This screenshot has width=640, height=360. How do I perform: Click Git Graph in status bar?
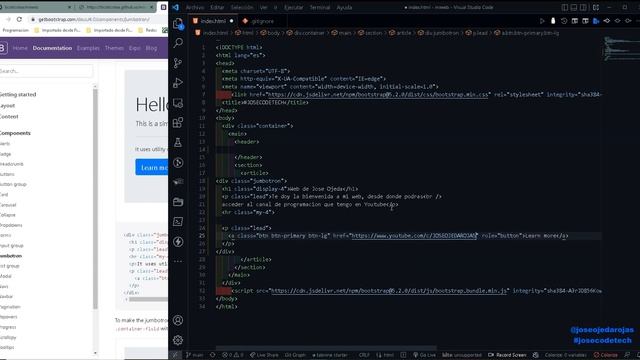point(295,355)
